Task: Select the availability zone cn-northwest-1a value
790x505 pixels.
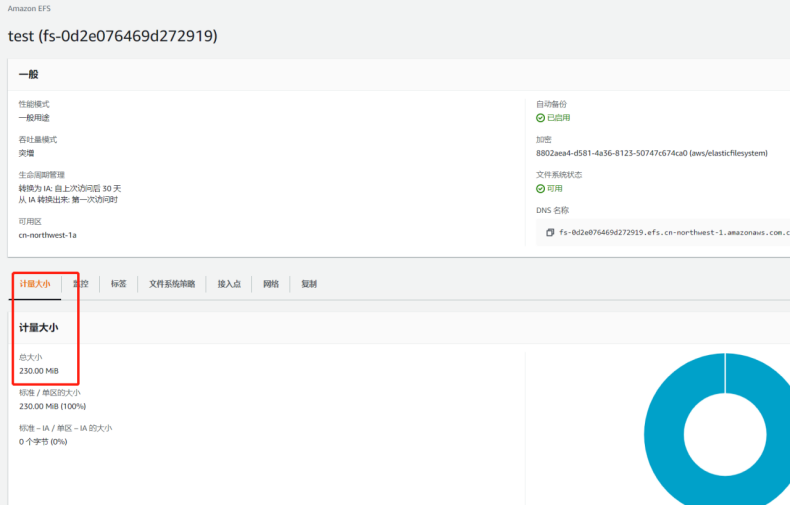Action: point(47,235)
